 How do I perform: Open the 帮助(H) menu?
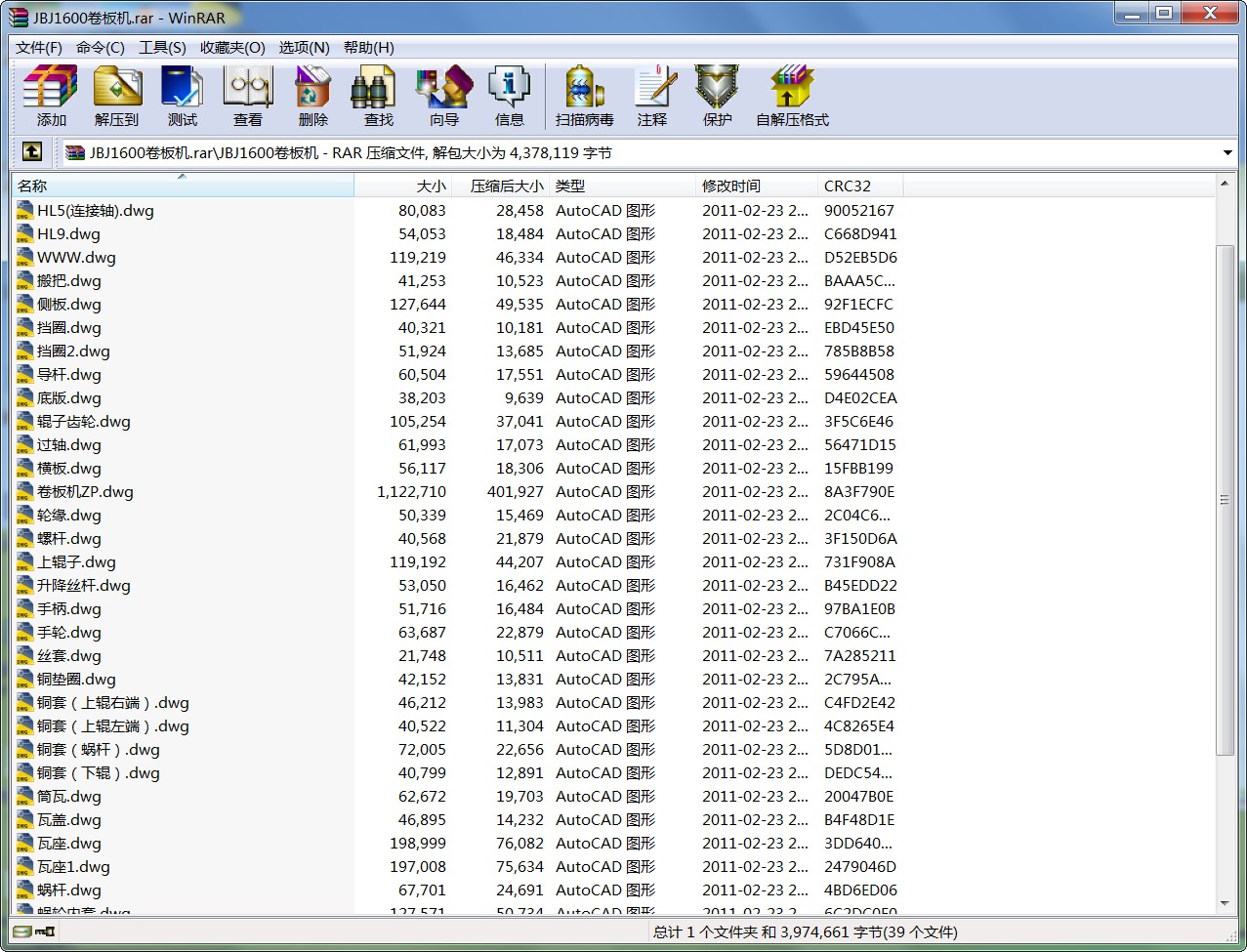369,47
